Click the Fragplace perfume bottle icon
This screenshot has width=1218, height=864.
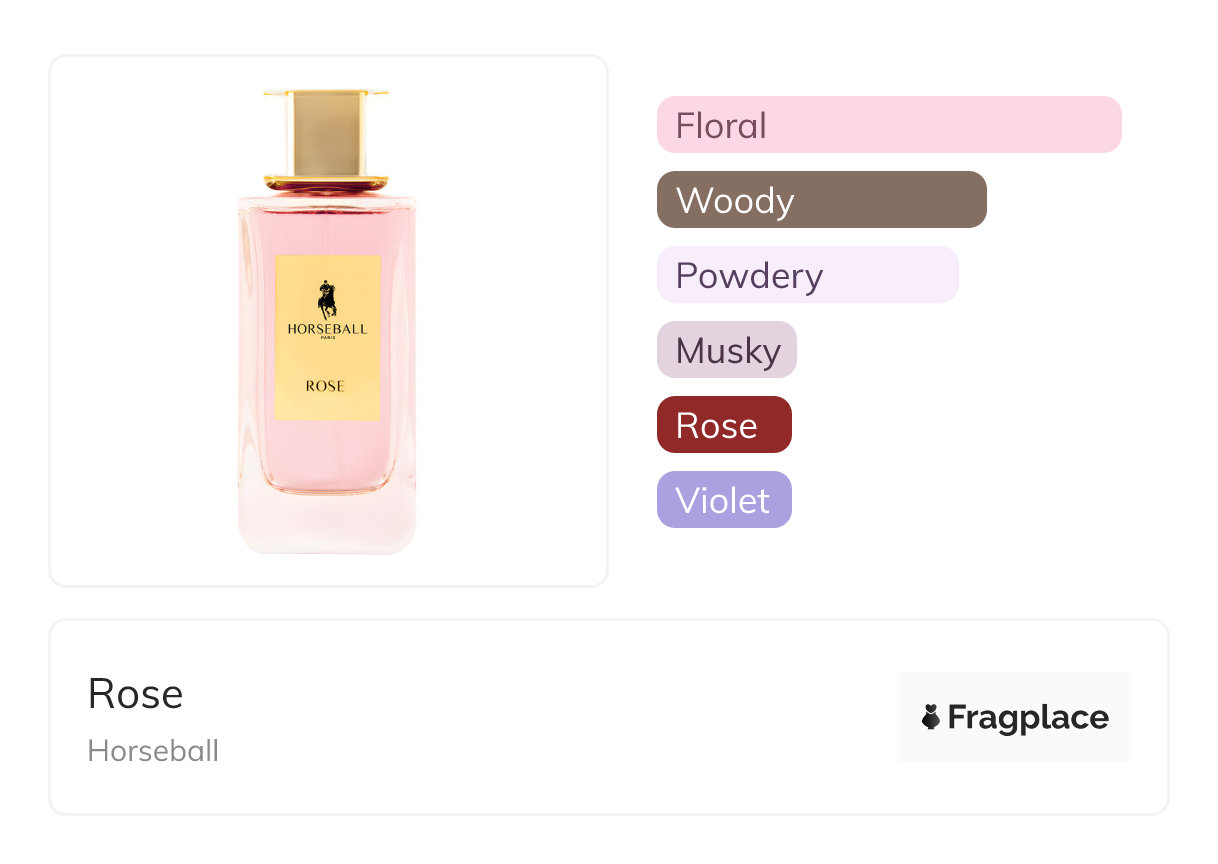(x=931, y=717)
